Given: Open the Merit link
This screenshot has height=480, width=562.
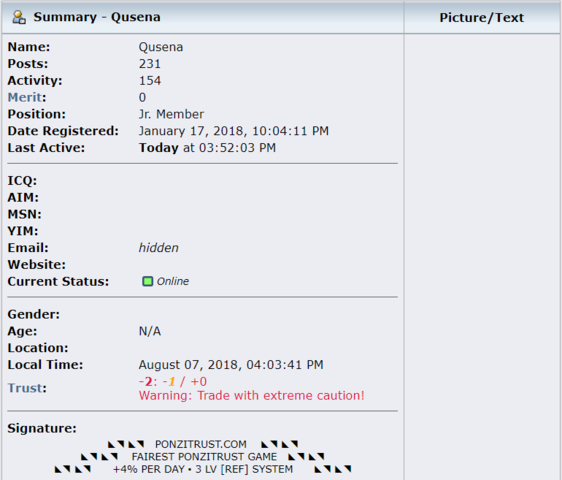Looking at the screenshot, I should tap(25, 97).
